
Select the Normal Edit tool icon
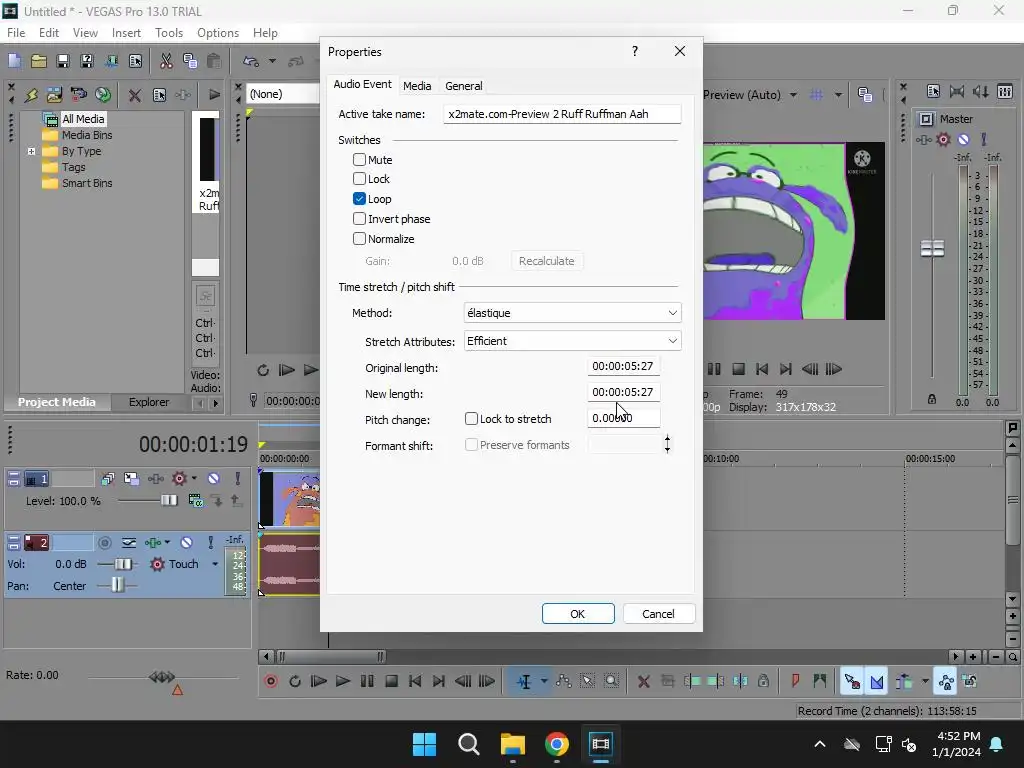click(x=524, y=681)
